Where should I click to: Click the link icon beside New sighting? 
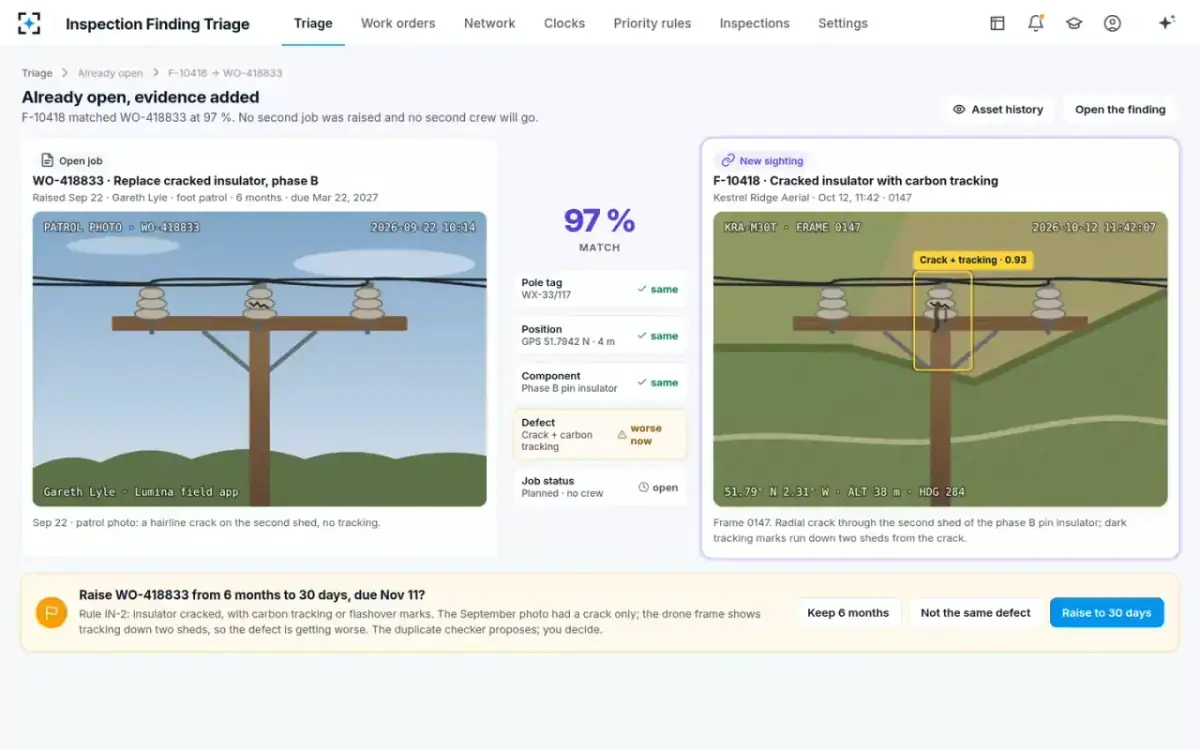point(728,160)
